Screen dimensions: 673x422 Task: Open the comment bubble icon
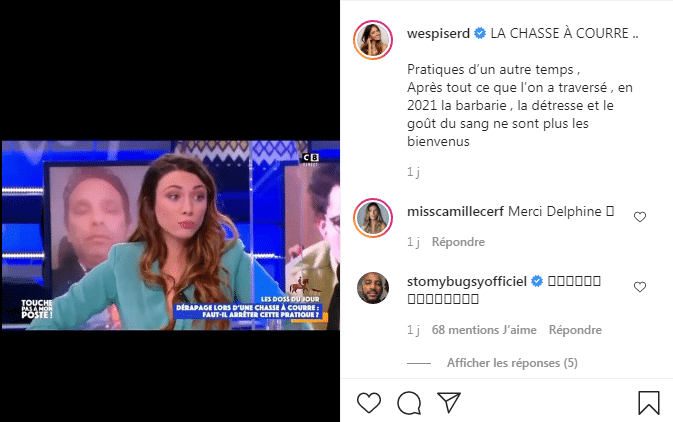(x=409, y=403)
